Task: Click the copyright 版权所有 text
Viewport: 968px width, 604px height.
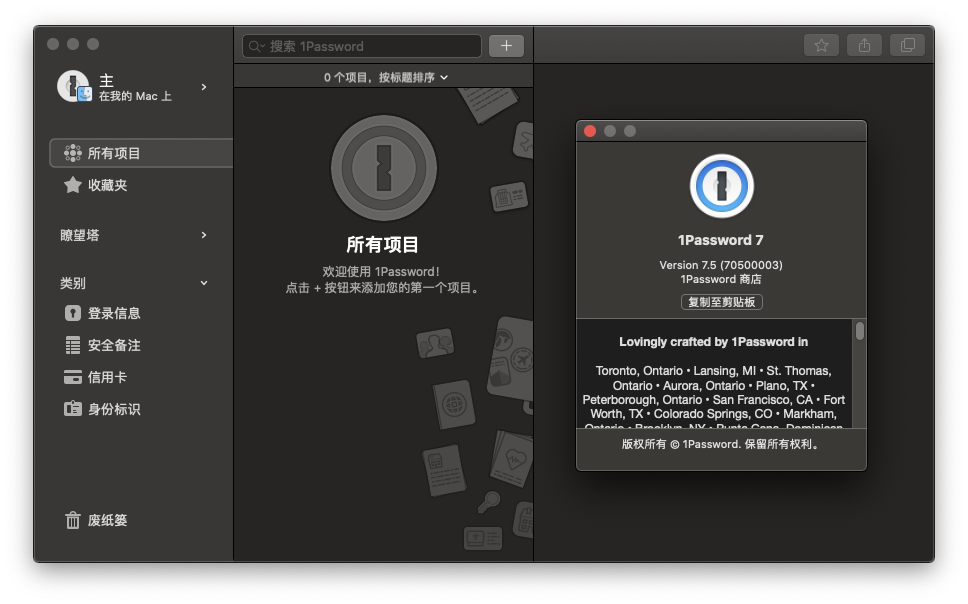Action: pos(721,444)
